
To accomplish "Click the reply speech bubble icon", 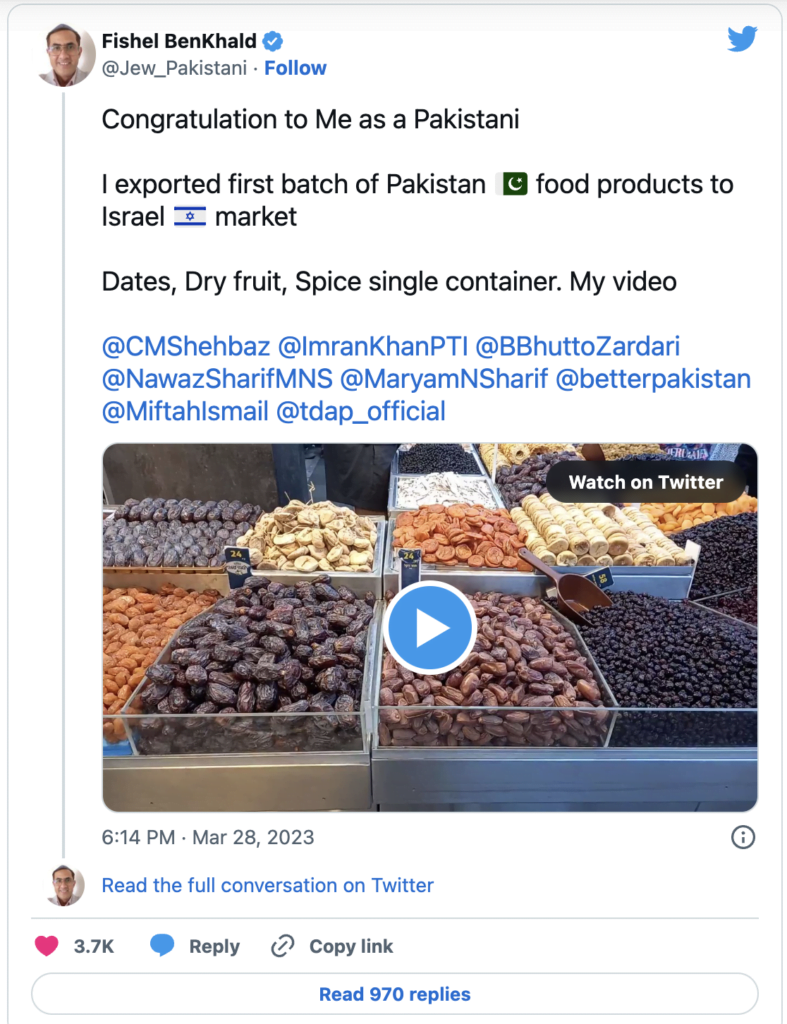I will pyautogui.click(x=162, y=946).
